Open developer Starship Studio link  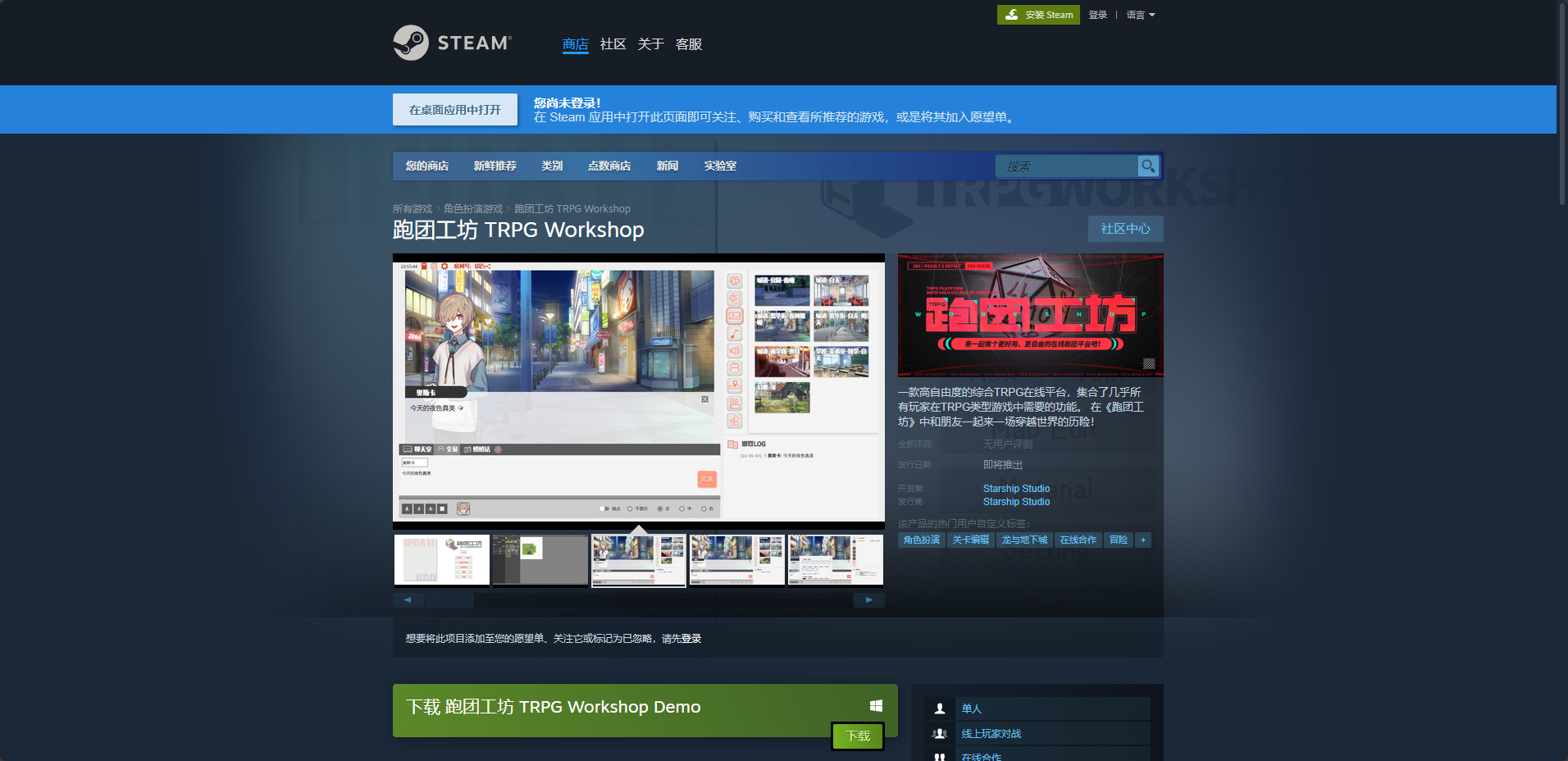[x=1016, y=489]
